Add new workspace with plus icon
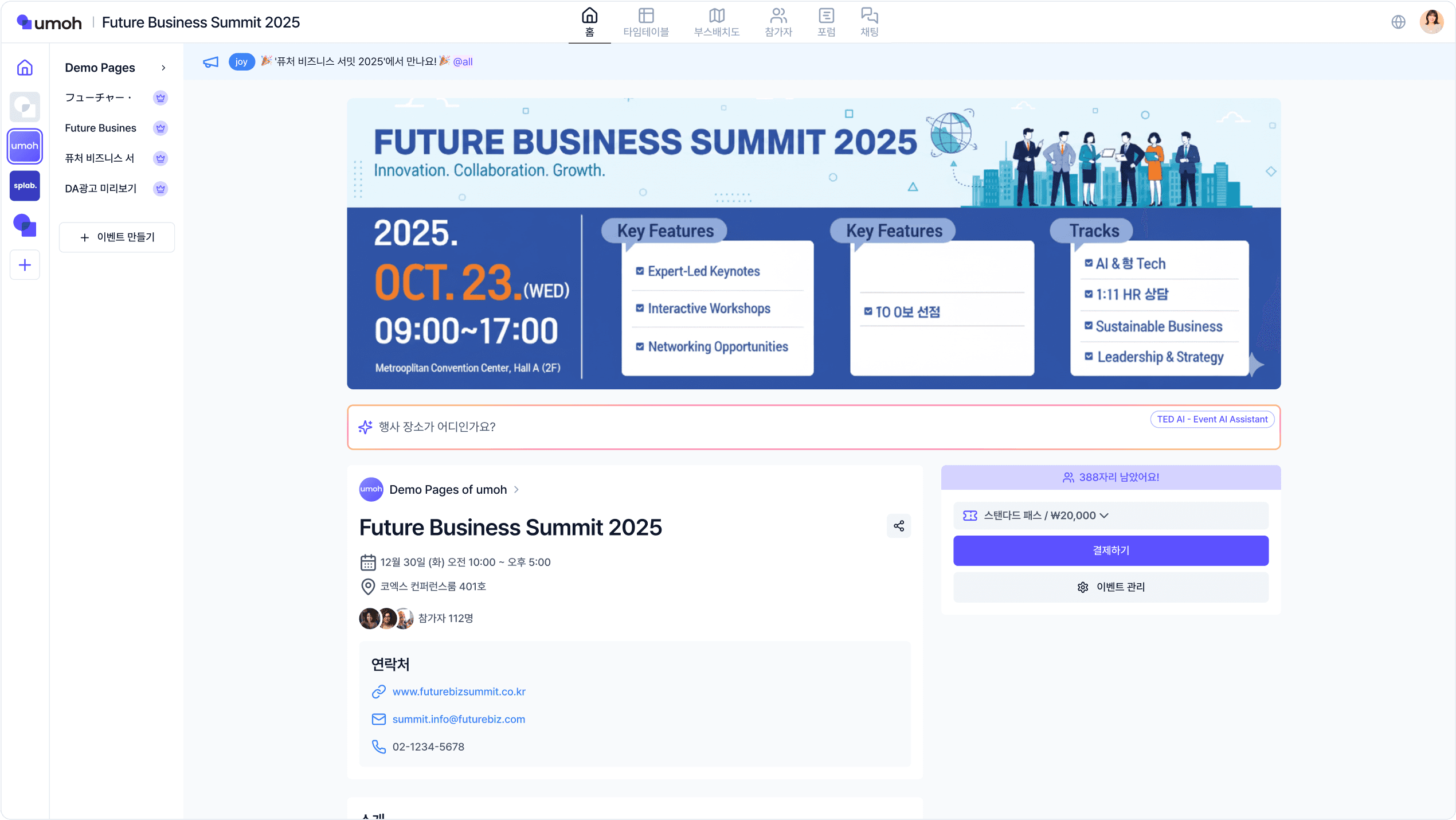The image size is (1456, 820). 25,265
